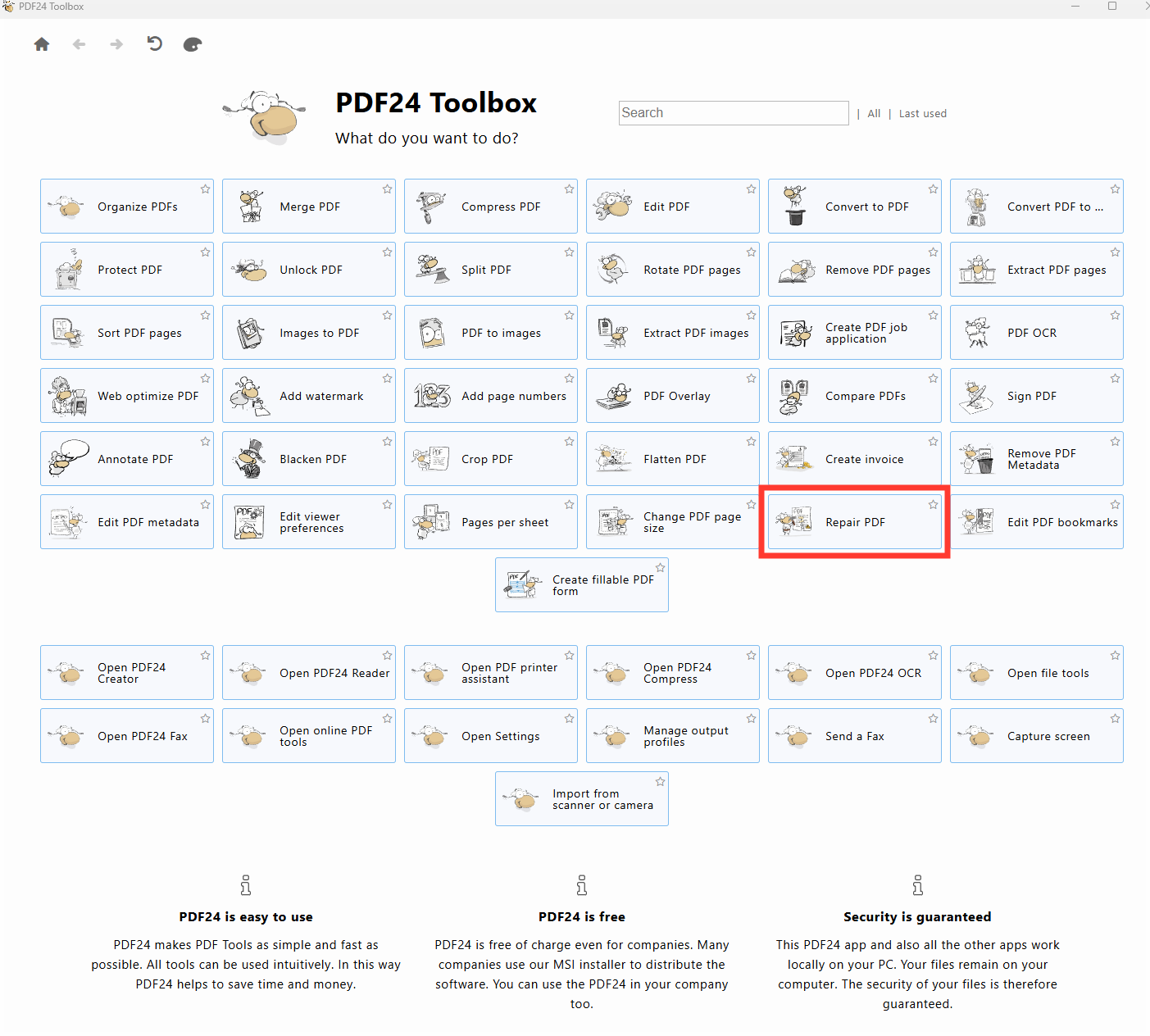The height and width of the screenshot is (1036, 1150).
Task: Click the Blacken PDF tool icon
Action: [250, 459]
